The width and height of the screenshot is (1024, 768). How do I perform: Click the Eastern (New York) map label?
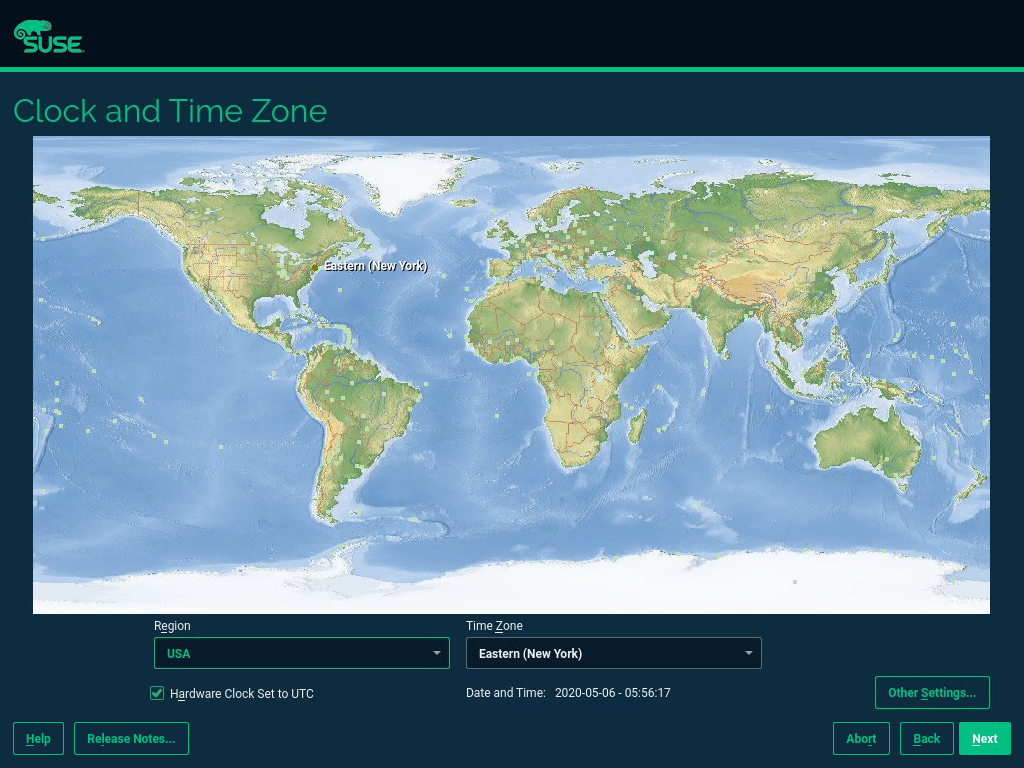tap(375, 267)
